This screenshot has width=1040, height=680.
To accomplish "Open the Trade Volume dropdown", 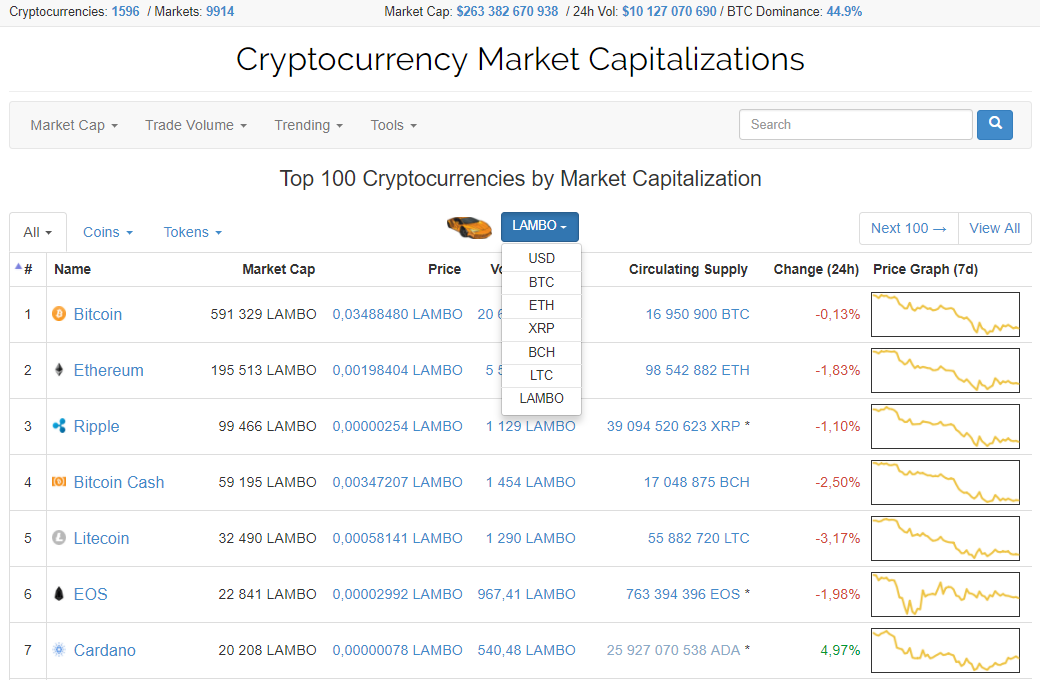I will coord(195,125).
